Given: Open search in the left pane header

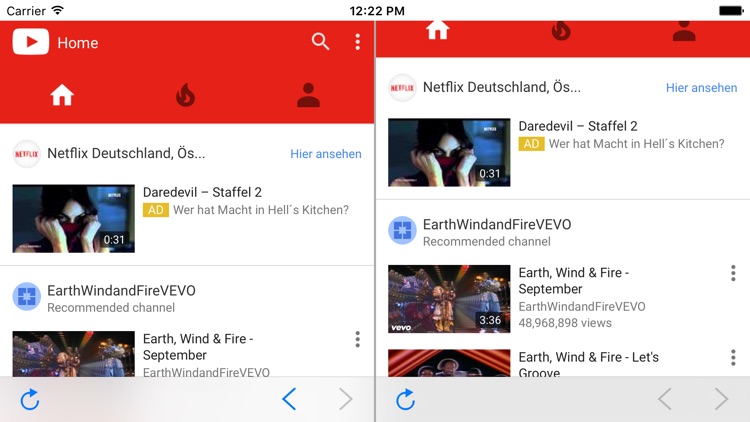Looking at the screenshot, I should point(320,42).
